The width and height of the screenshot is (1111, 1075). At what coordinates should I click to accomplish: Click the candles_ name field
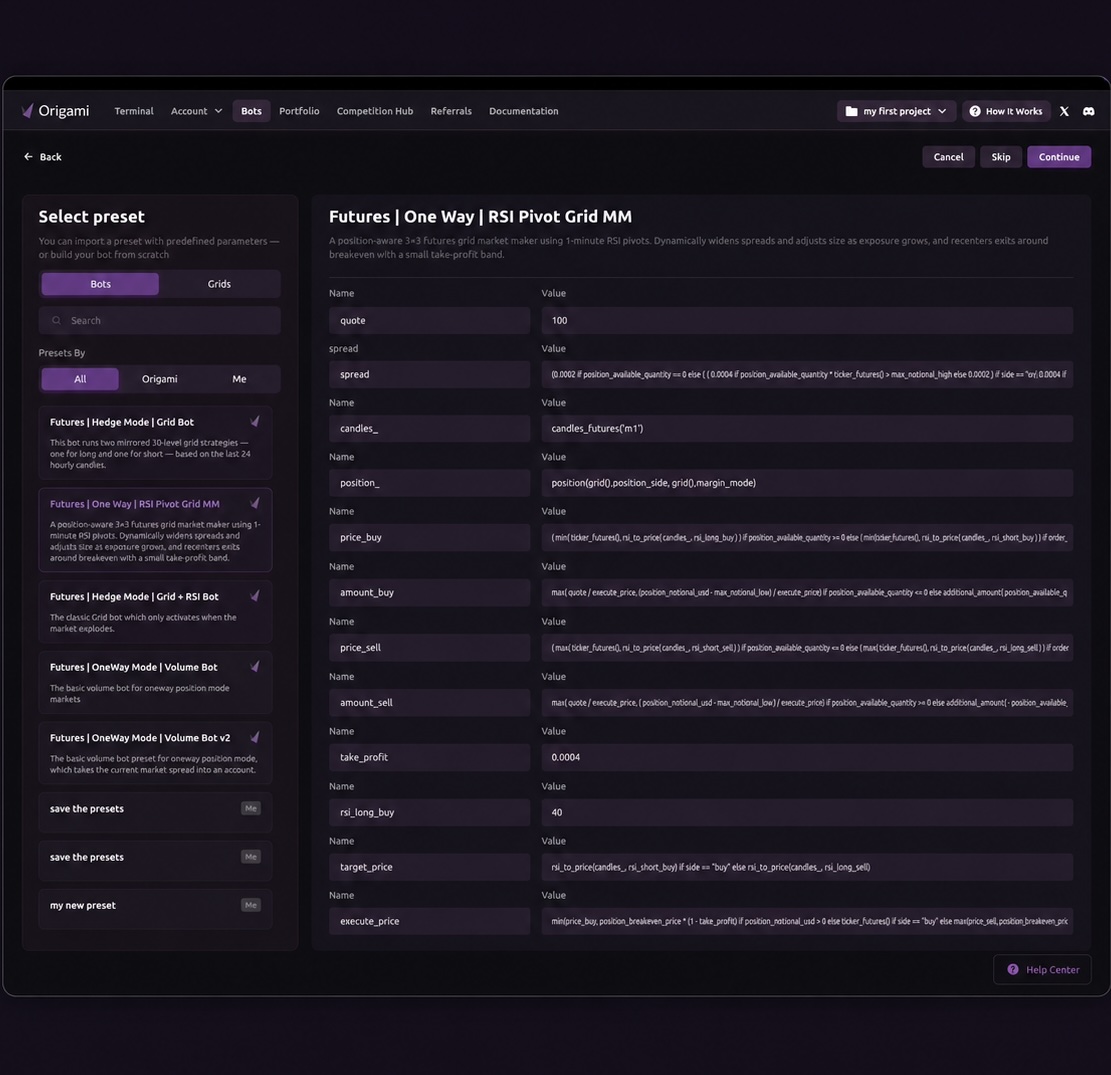pyautogui.click(x=429, y=428)
